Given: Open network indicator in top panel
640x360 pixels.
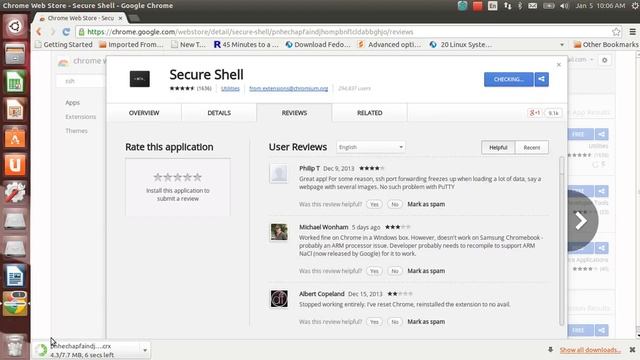Looking at the screenshot, I should point(507,6).
